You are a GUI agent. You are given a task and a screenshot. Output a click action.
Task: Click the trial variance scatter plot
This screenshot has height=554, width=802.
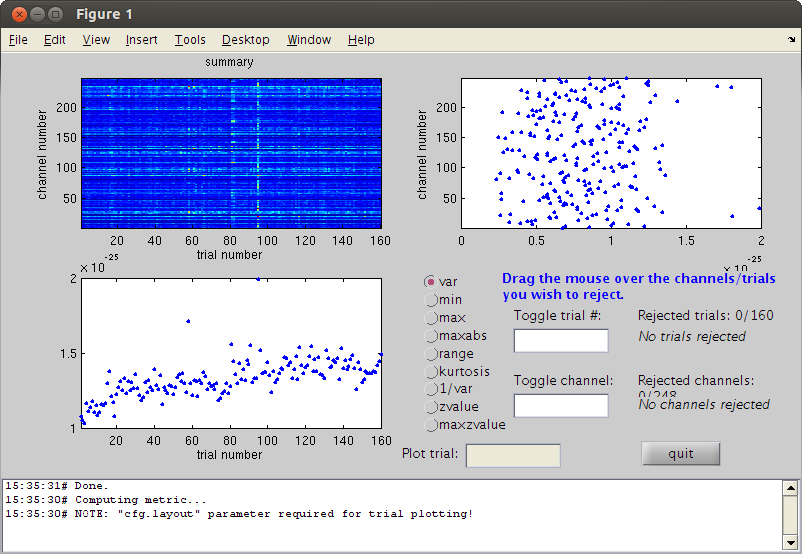[x=231, y=353]
